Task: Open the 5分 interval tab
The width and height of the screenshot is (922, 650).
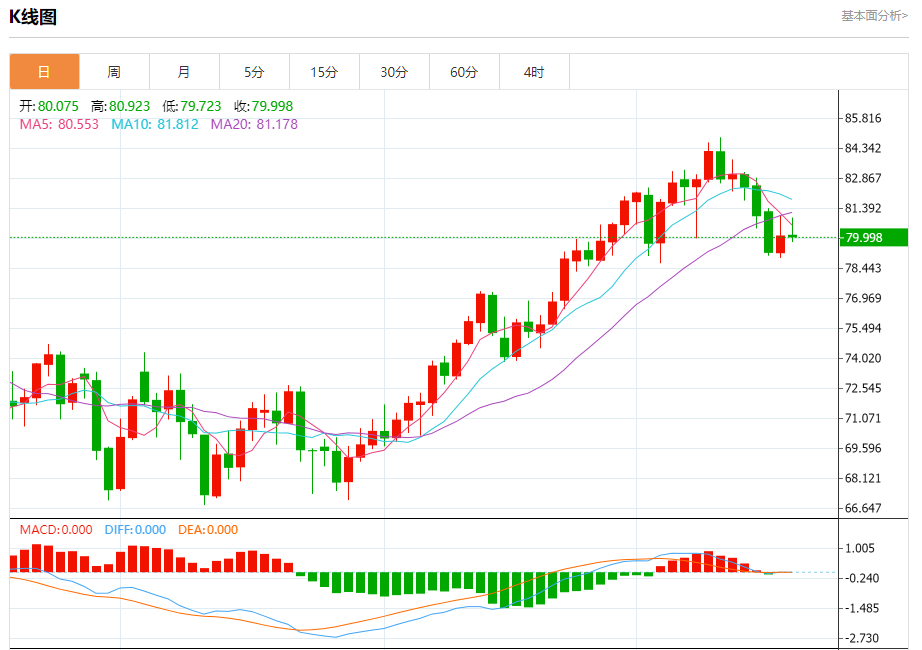Action: (x=254, y=72)
